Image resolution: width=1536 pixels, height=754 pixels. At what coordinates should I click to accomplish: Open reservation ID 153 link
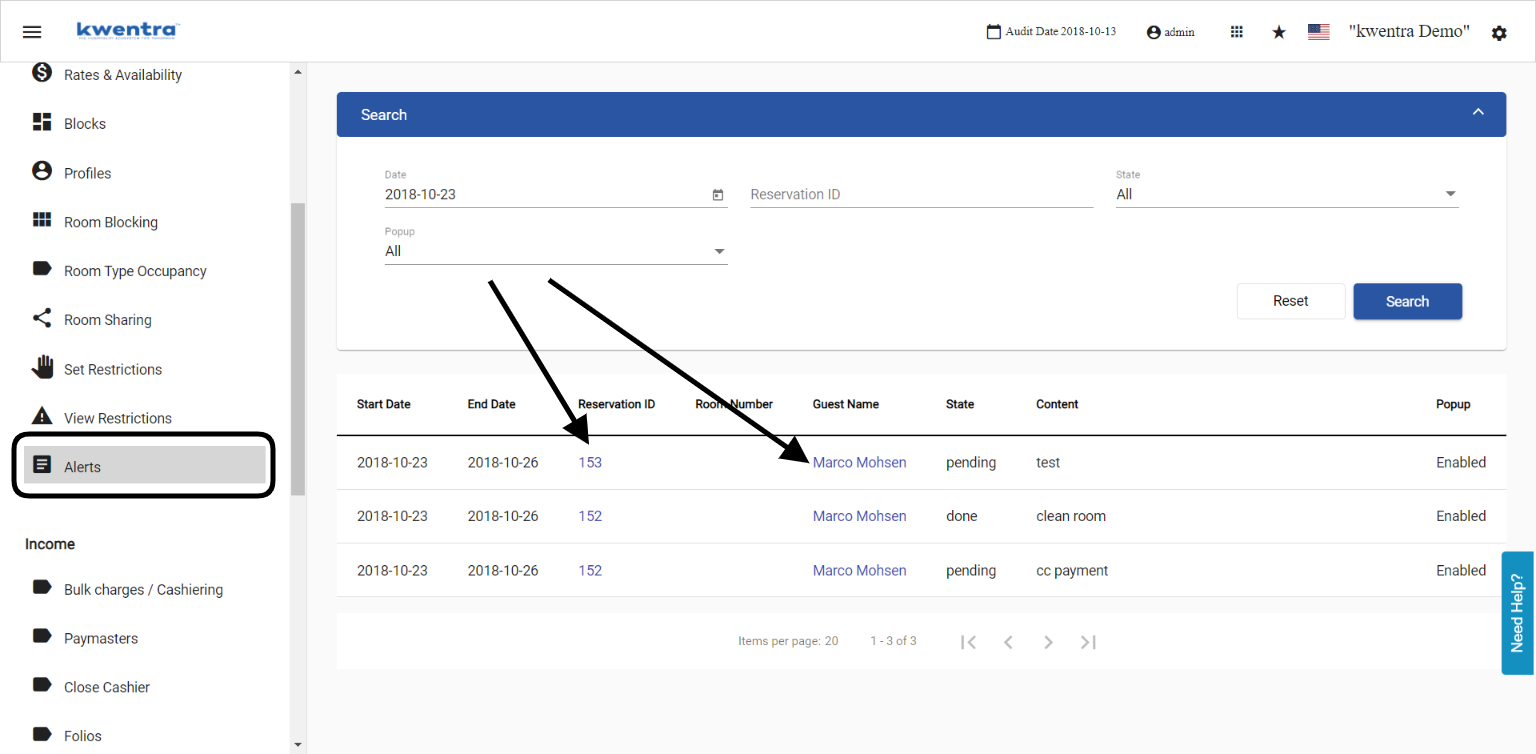click(x=590, y=462)
